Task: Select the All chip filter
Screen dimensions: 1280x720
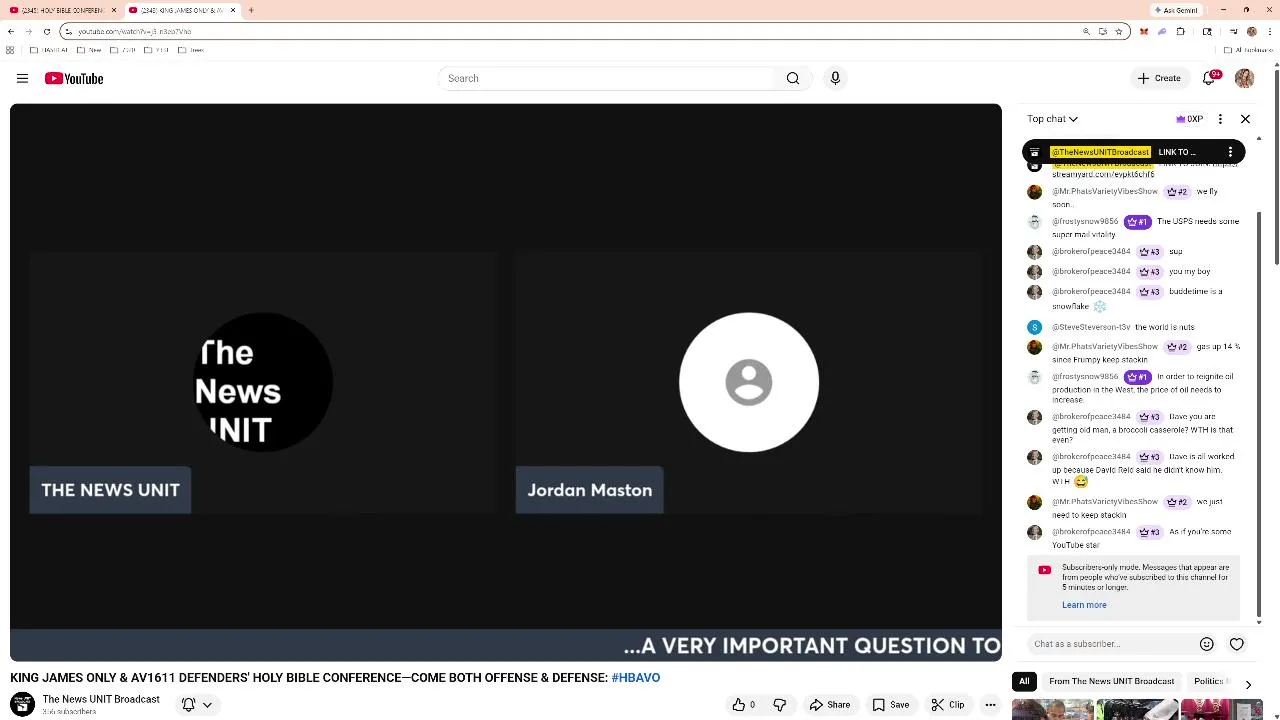Action: (x=1024, y=681)
